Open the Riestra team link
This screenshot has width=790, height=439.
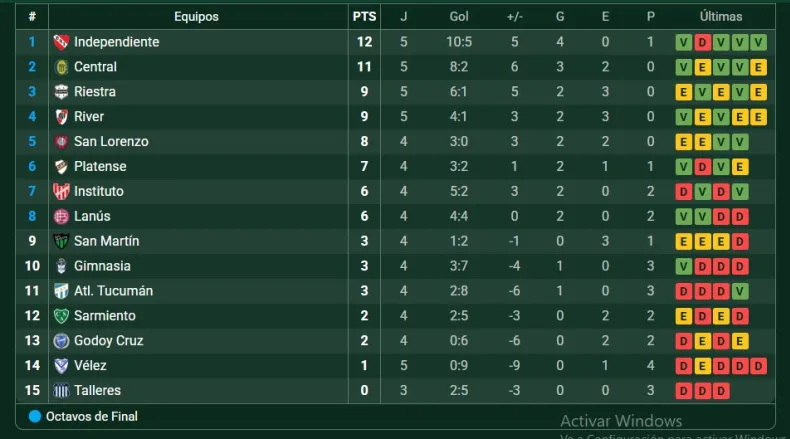(x=95, y=92)
